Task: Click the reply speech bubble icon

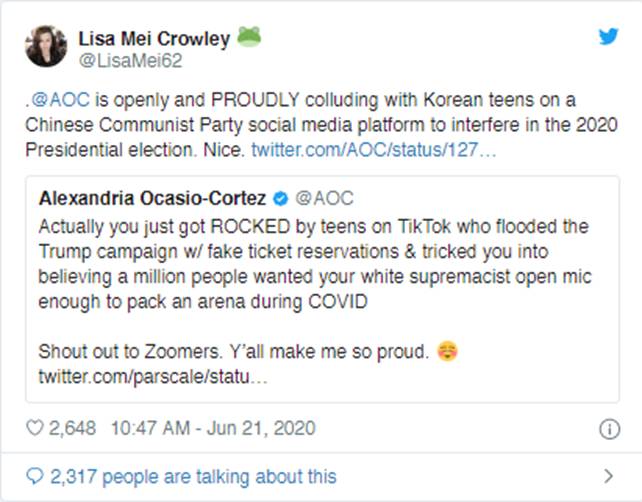Action: [34, 476]
